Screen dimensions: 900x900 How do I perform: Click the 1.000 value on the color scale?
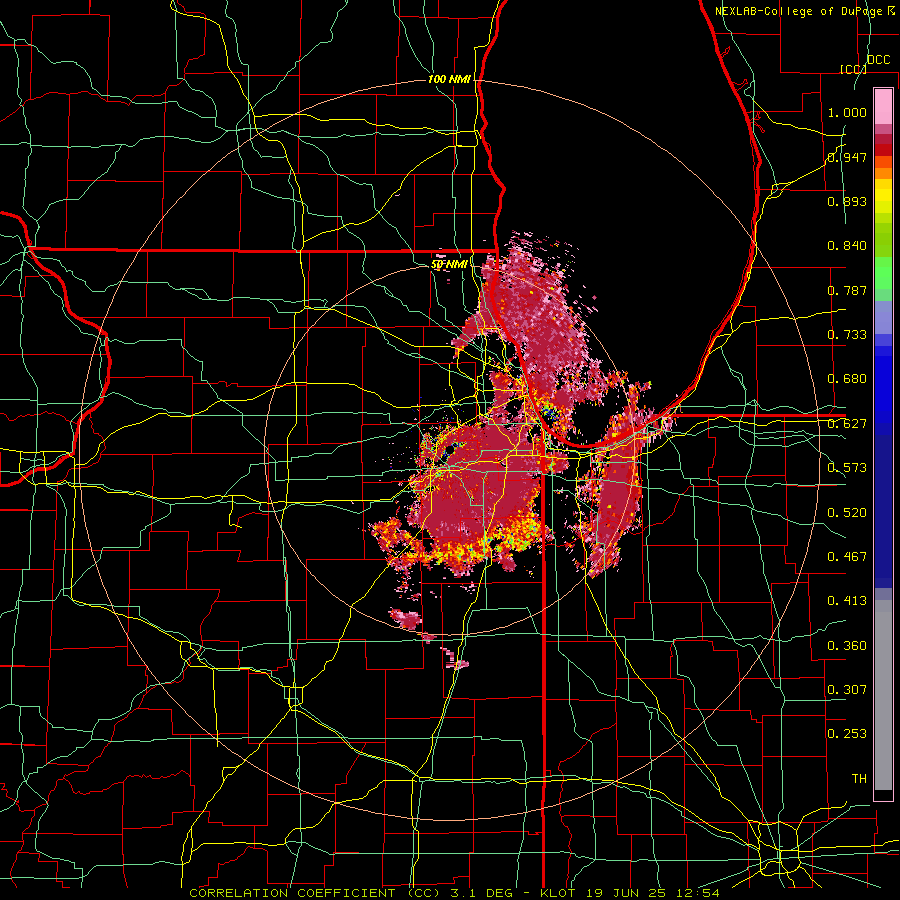(x=847, y=112)
